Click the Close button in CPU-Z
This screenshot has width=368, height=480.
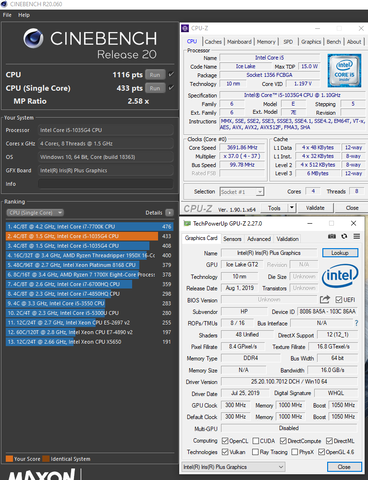[352, 208]
